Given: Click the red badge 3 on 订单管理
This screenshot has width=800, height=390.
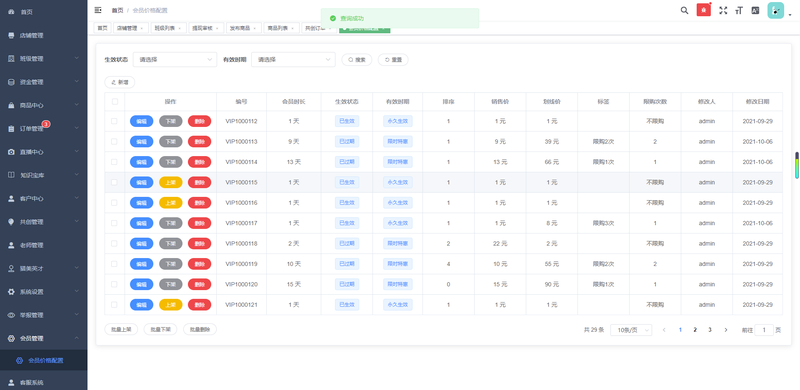Looking at the screenshot, I should click(46, 124).
